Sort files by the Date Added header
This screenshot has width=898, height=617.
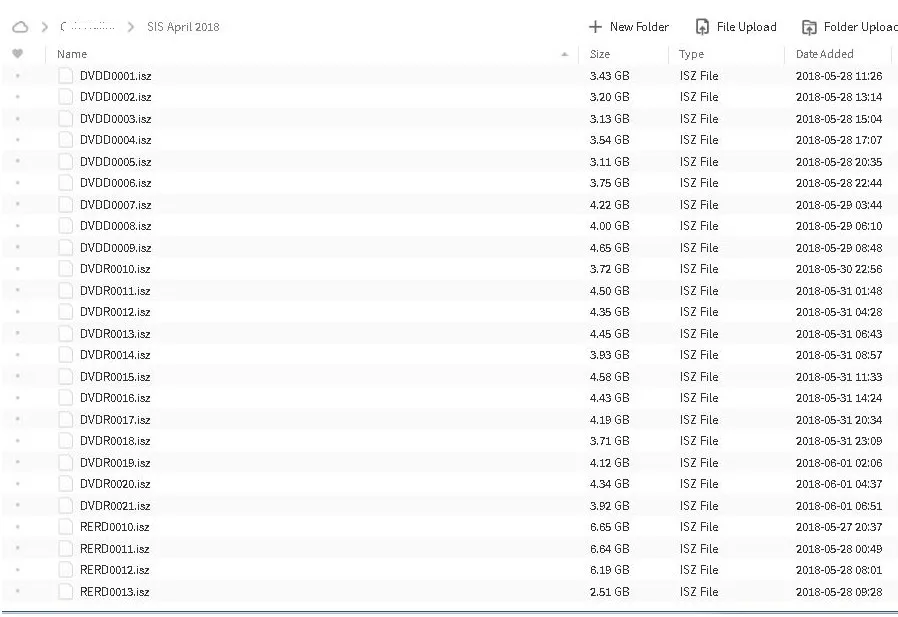825,54
